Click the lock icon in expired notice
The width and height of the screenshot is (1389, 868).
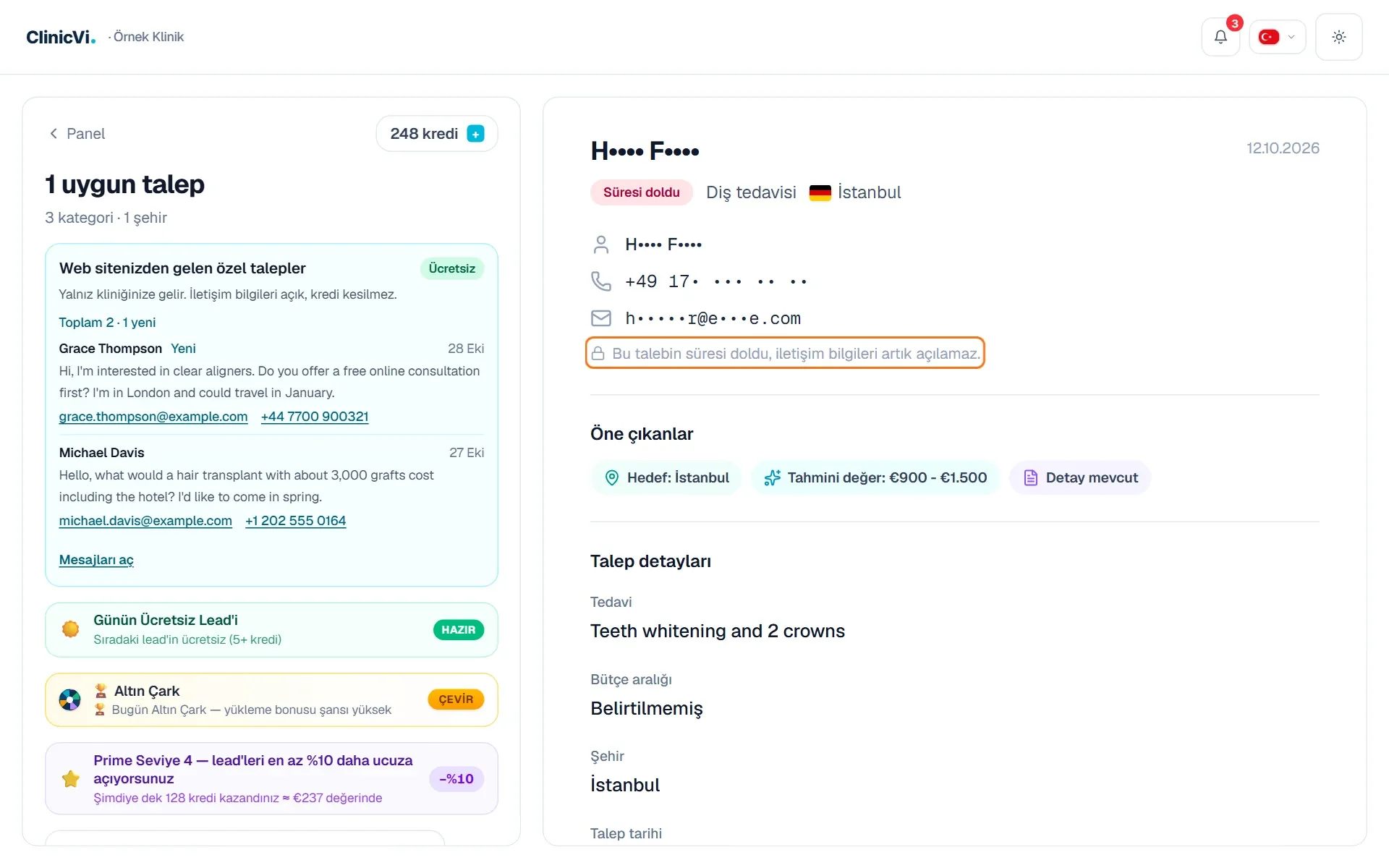point(598,354)
